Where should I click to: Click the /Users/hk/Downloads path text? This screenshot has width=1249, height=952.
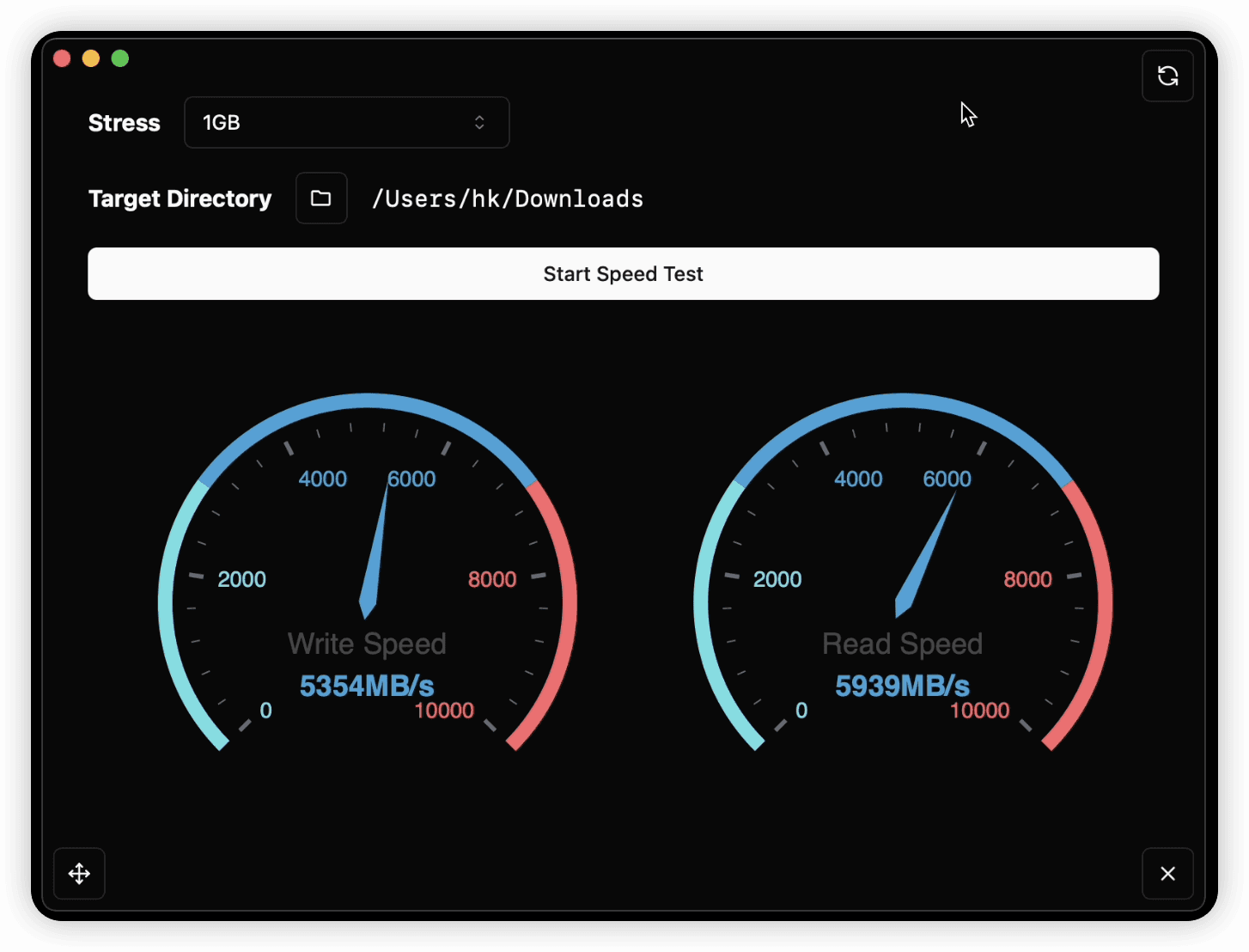click(x=507, y=199)
